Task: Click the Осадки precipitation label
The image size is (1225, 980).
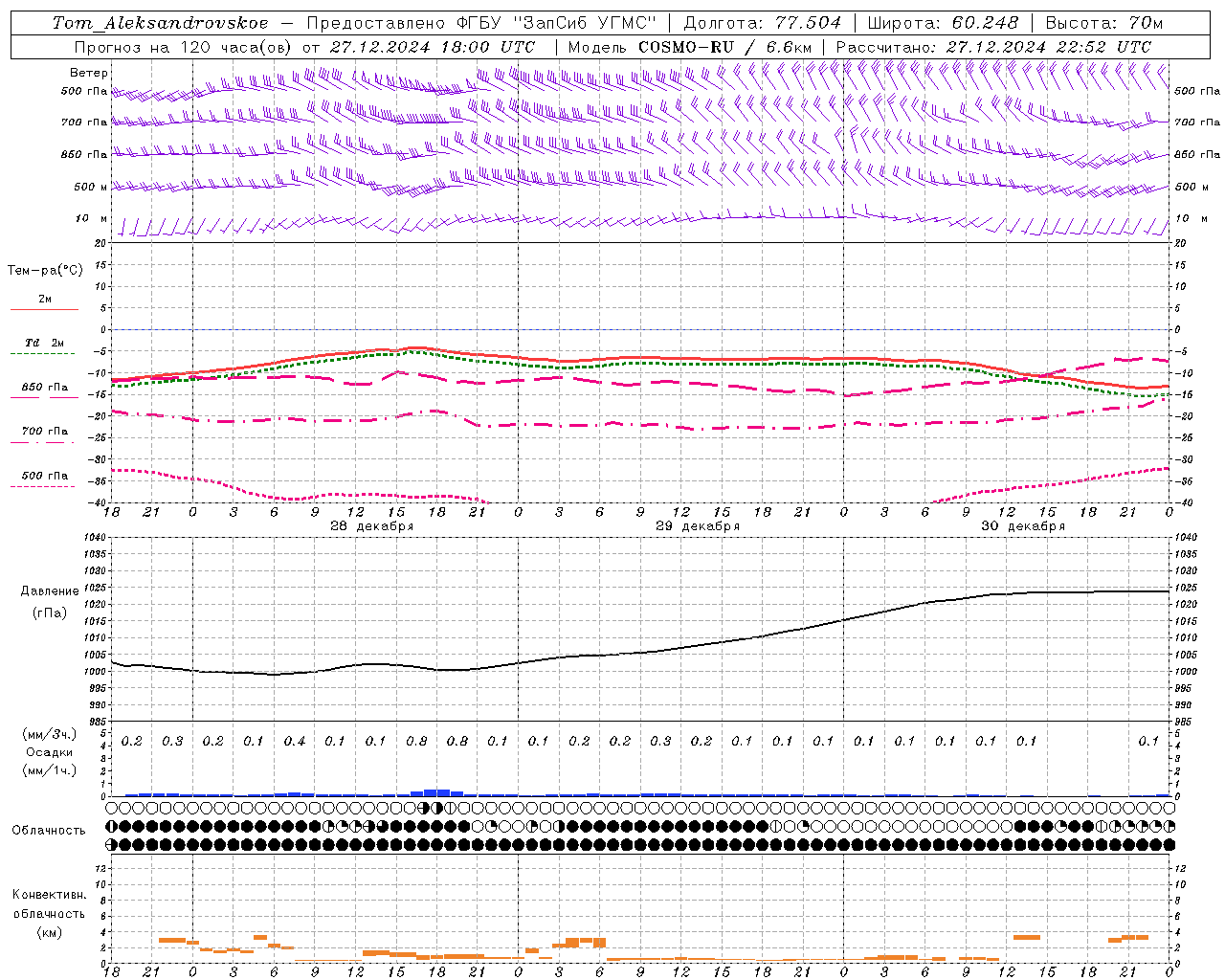Action: (x=50, y=752)
